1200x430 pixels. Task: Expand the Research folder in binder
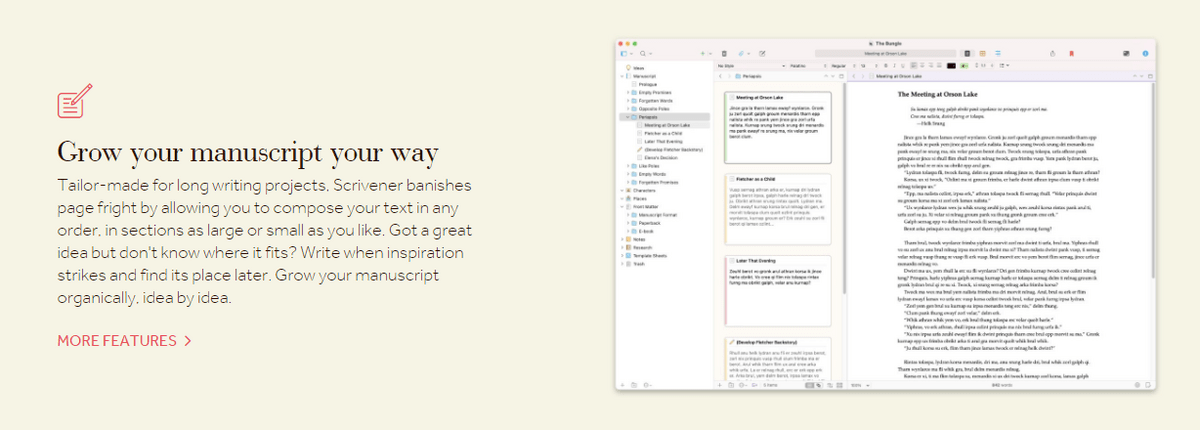621,247
